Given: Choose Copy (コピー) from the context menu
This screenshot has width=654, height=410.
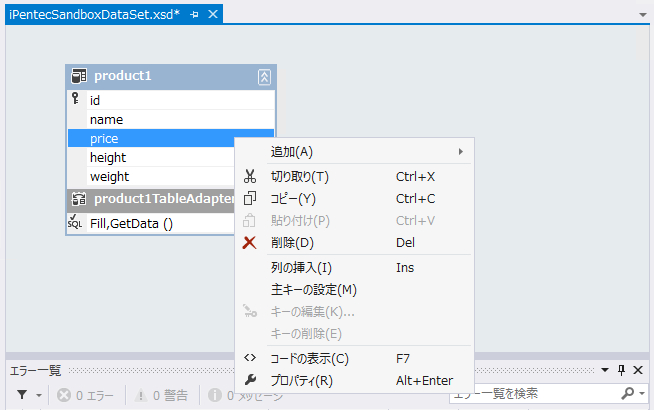Looking at the screenshot, I should [293, 198].
